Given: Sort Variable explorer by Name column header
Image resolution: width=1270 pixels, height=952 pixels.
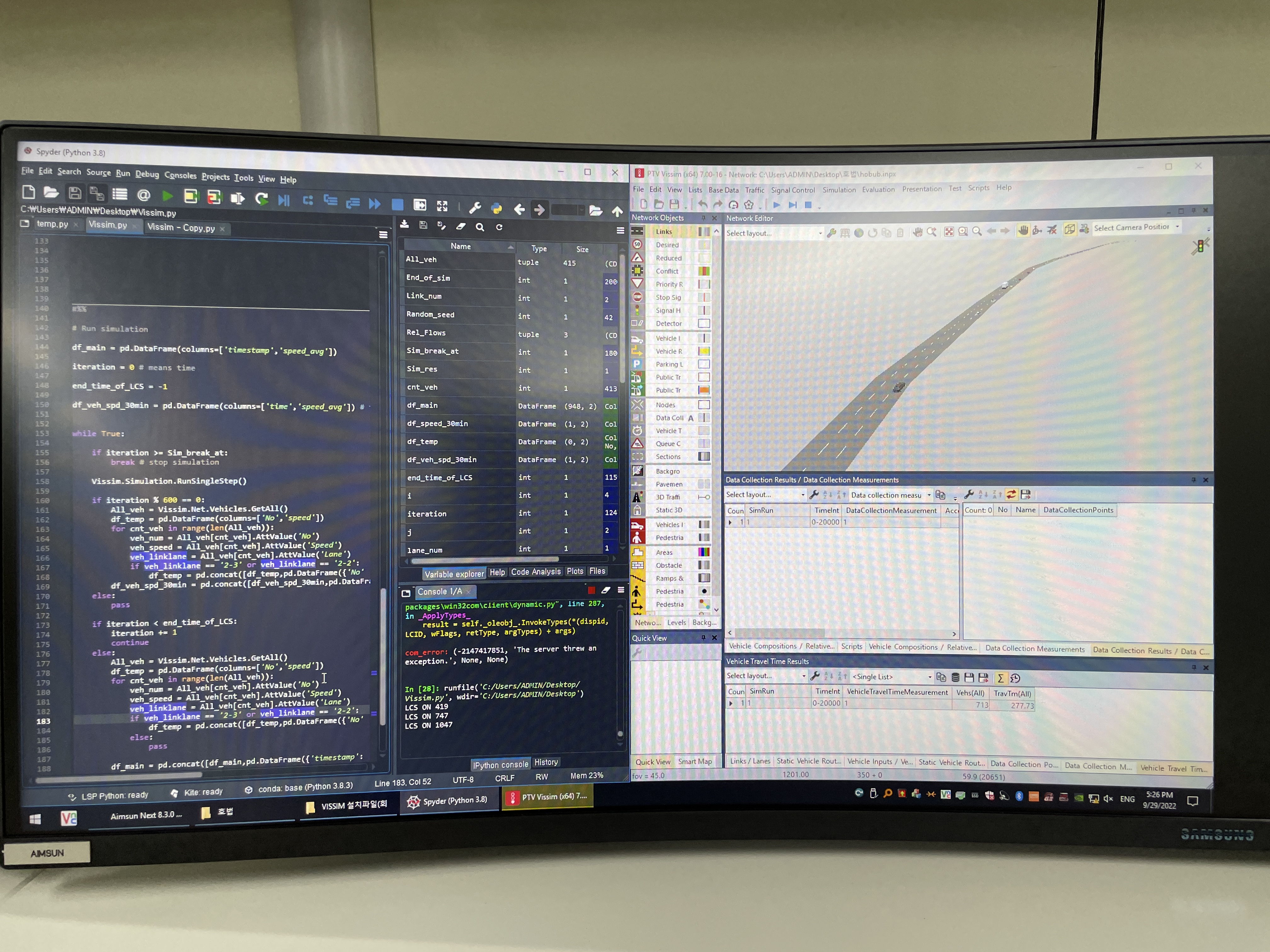Looking at the screenshot, I should click(460, 246).
